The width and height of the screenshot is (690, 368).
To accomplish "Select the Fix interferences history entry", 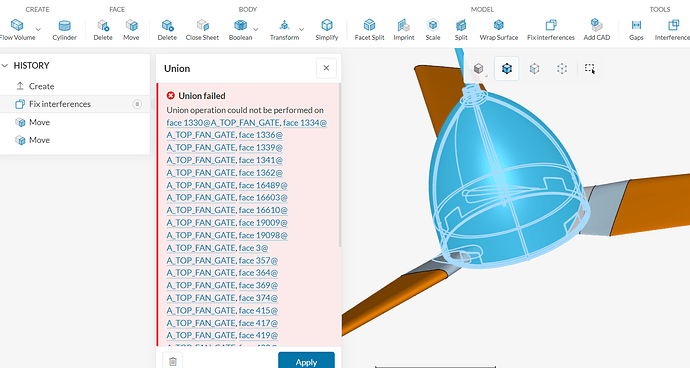I will click(x=75, y=104).
